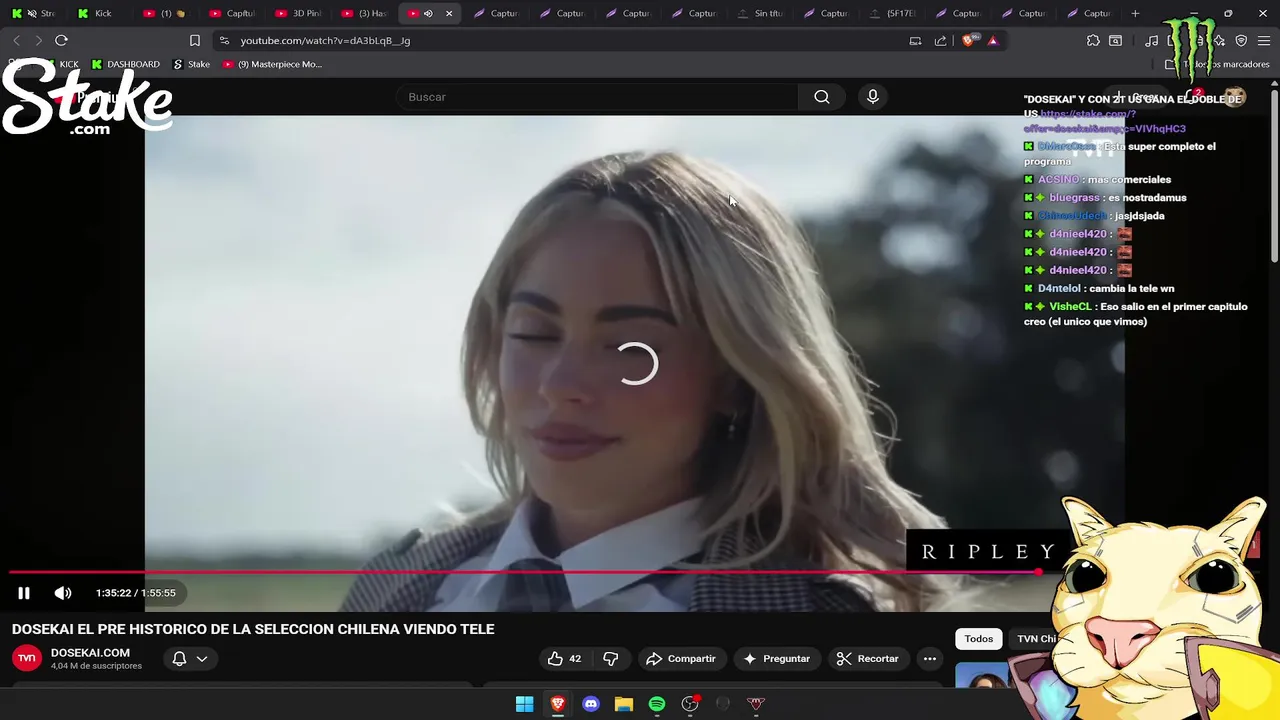
Task: Go forward using the browser arrow
Action: coord(38,40)
